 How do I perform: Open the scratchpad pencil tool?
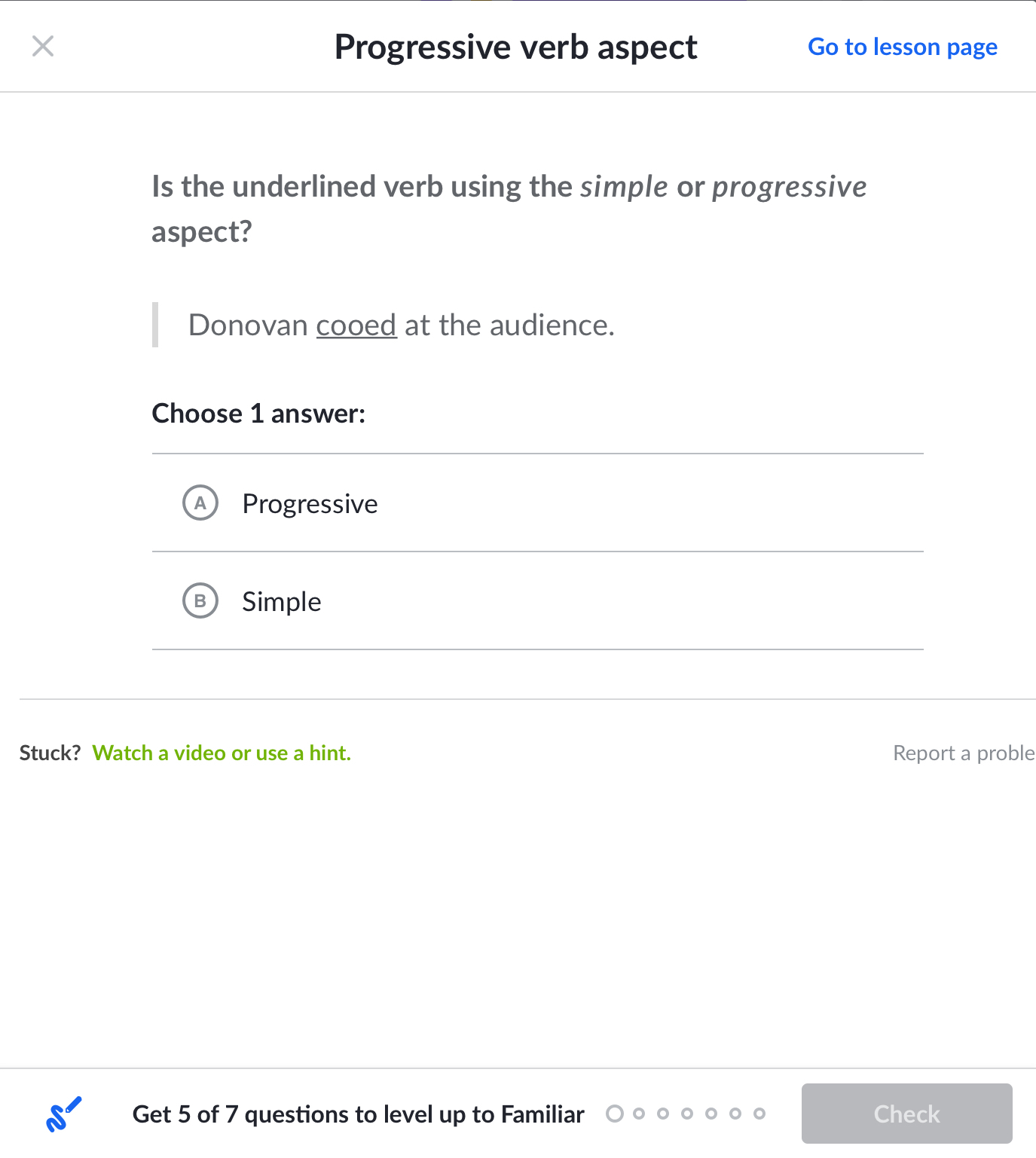click(63, 1114)
